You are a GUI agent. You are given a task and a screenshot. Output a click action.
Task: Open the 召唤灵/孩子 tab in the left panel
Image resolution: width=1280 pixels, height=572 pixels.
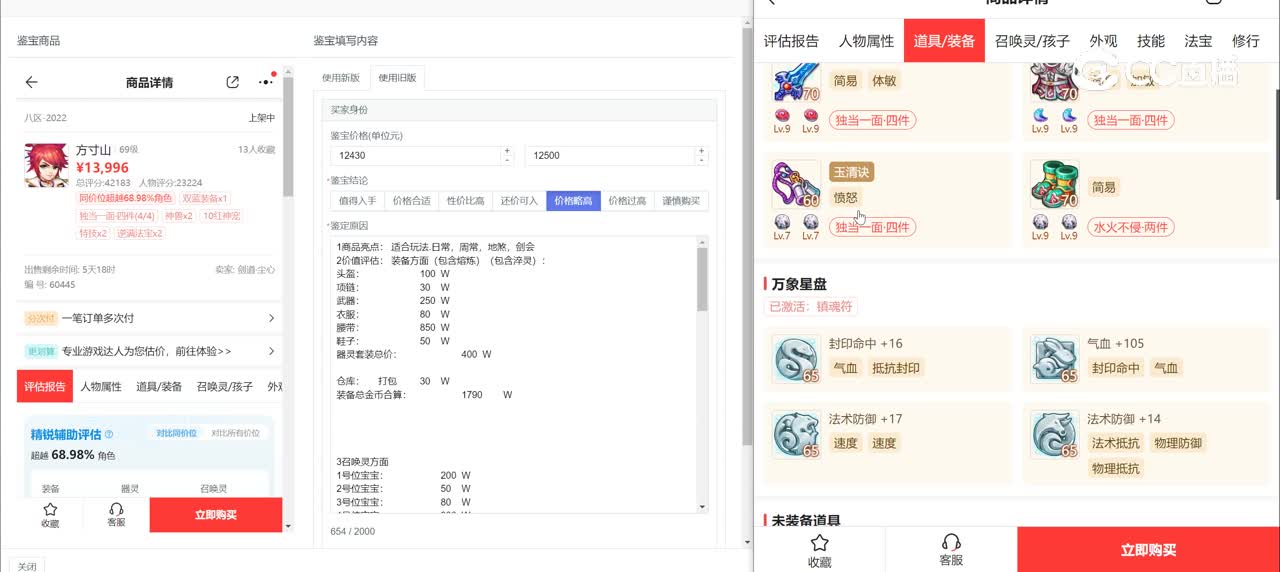pos(225,386)
